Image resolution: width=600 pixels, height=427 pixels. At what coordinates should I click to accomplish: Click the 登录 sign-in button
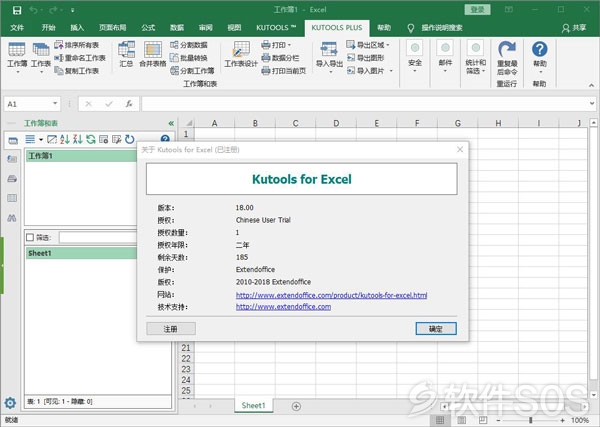click(478, 10)
